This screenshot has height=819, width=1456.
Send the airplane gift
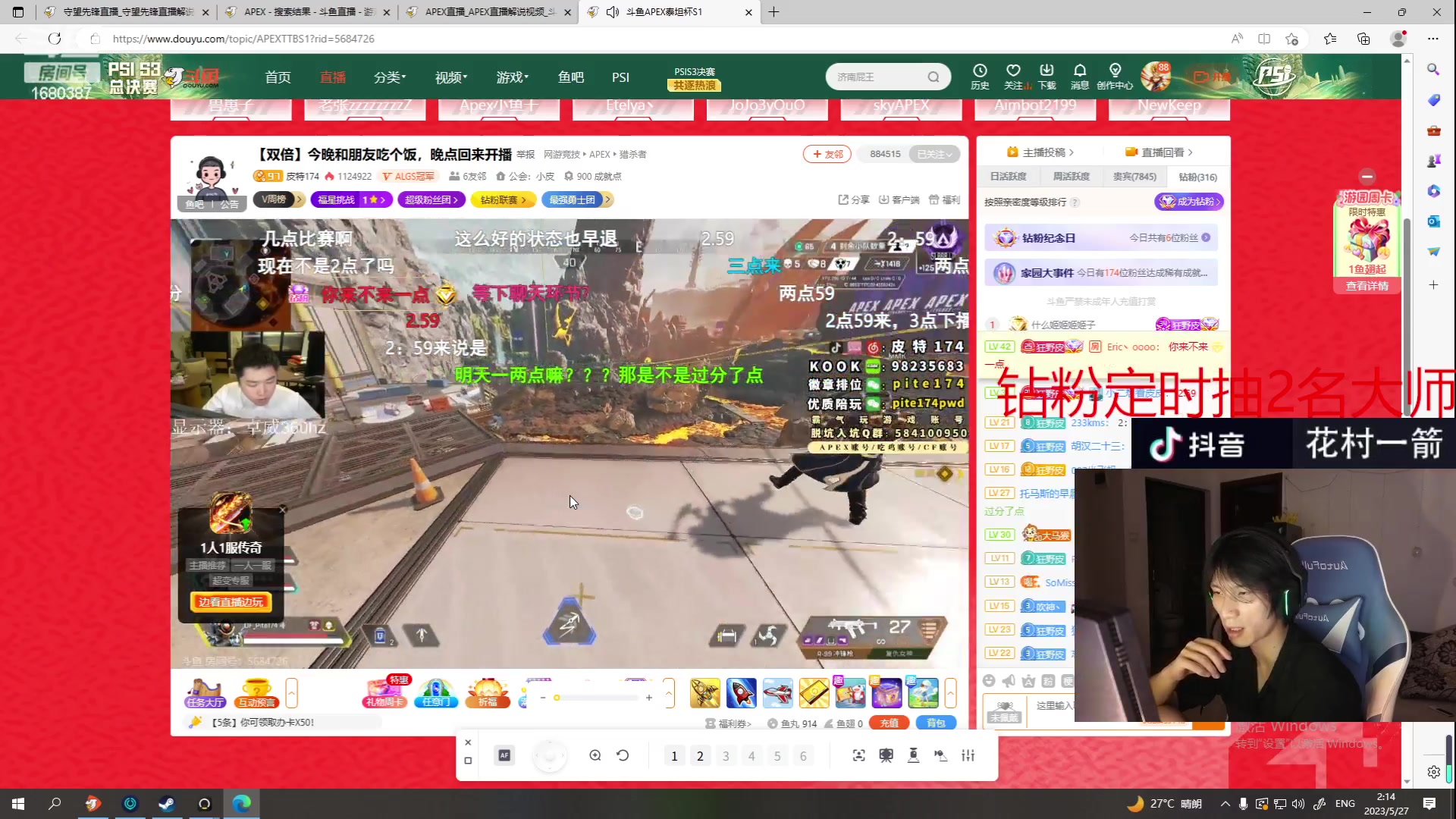click(778, 693)
